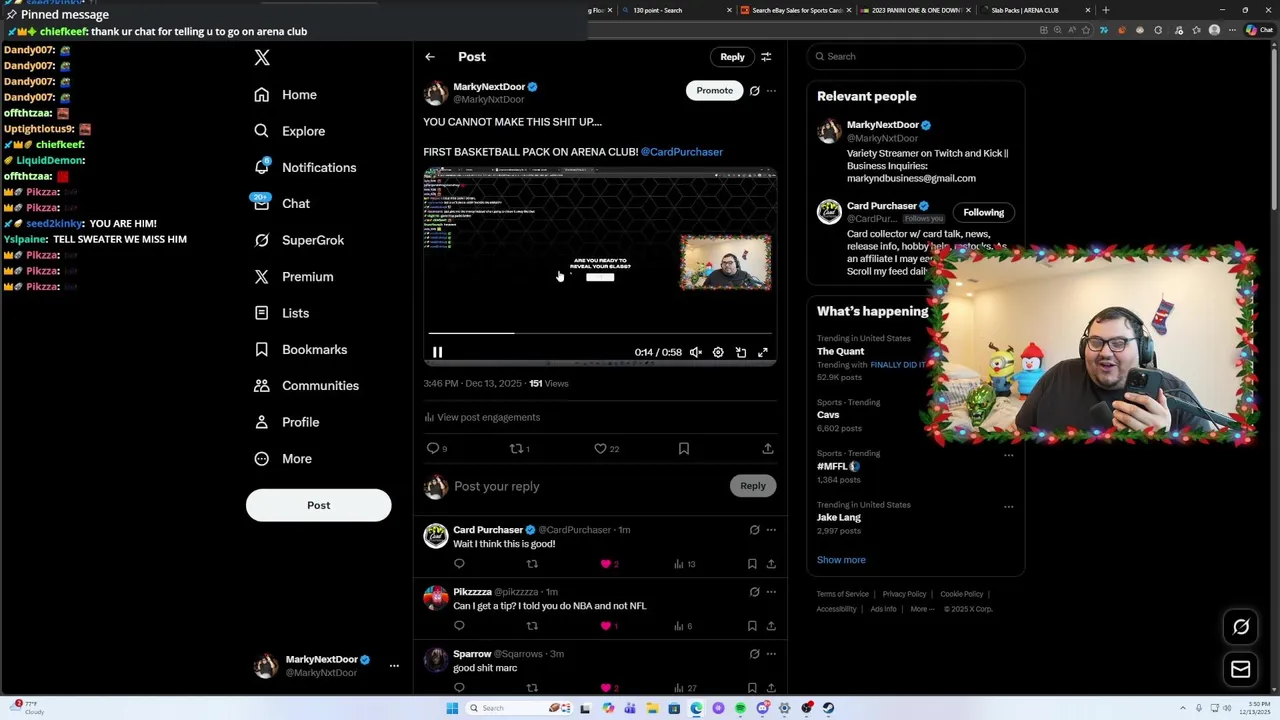The height and width of the screenshot is (720, 1280).
Task: Click the reply icon under the main post
Action: point(433,449)
